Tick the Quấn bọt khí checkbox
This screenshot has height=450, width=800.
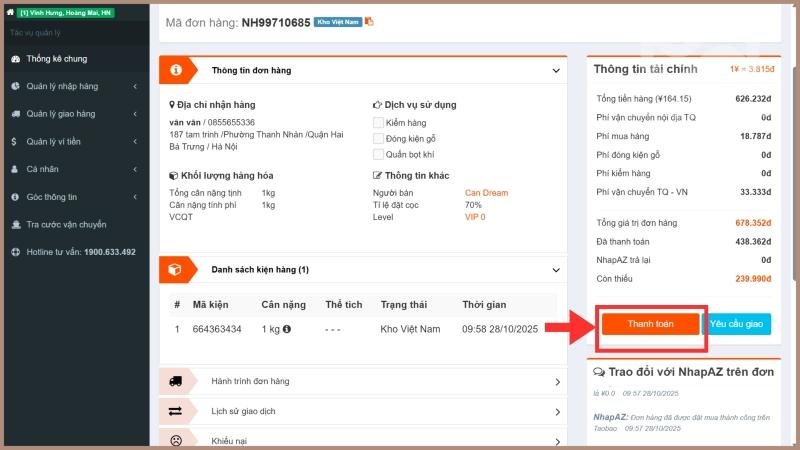(378, 154)
